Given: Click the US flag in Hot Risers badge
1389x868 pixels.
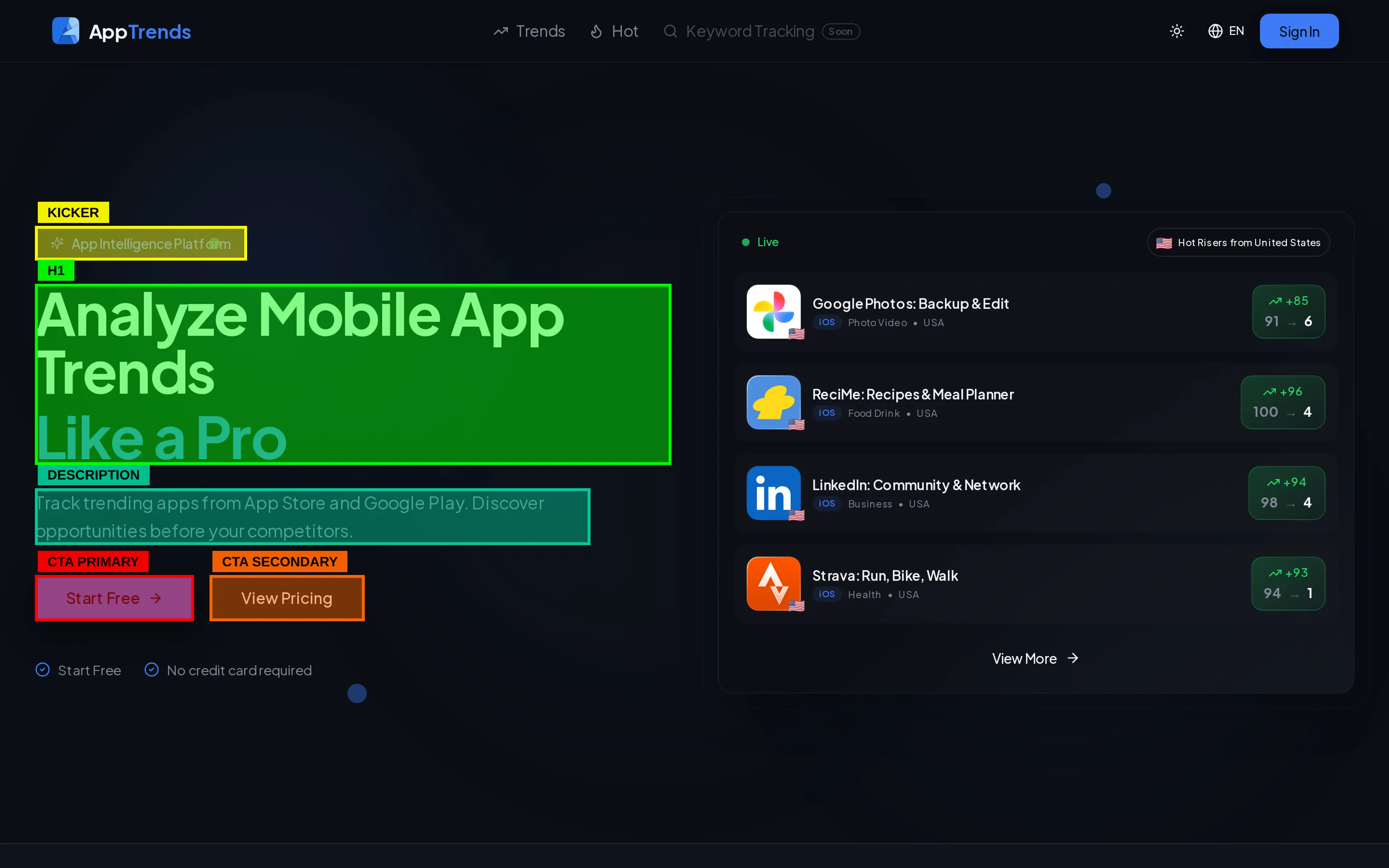Looking at the screenshot, I should (1163, 243).
